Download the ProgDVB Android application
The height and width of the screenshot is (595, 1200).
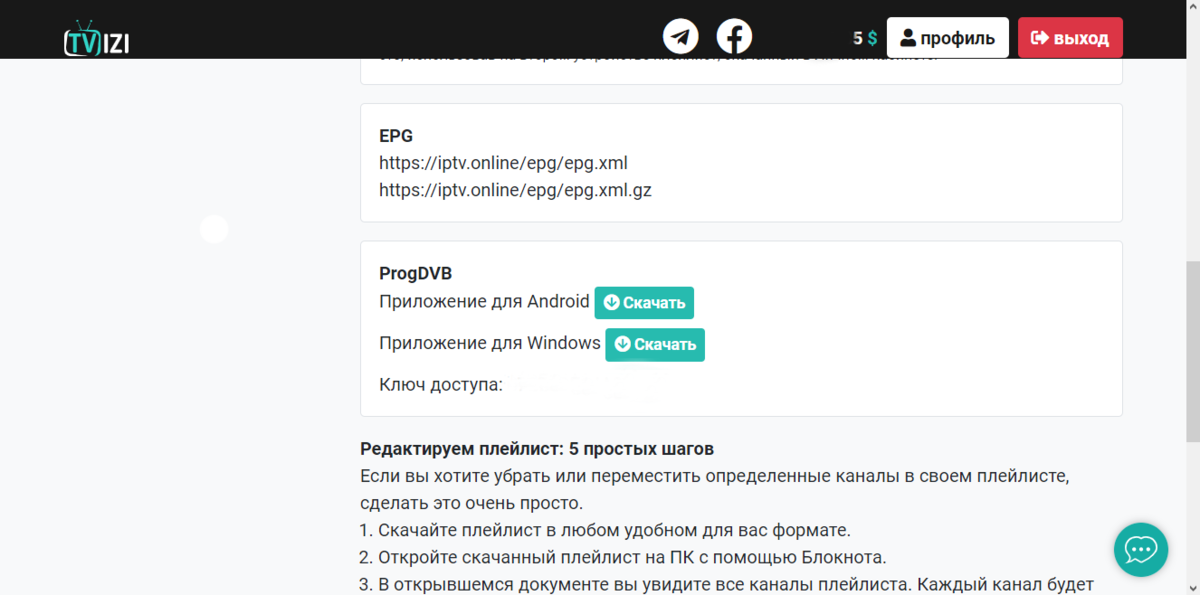643,302
